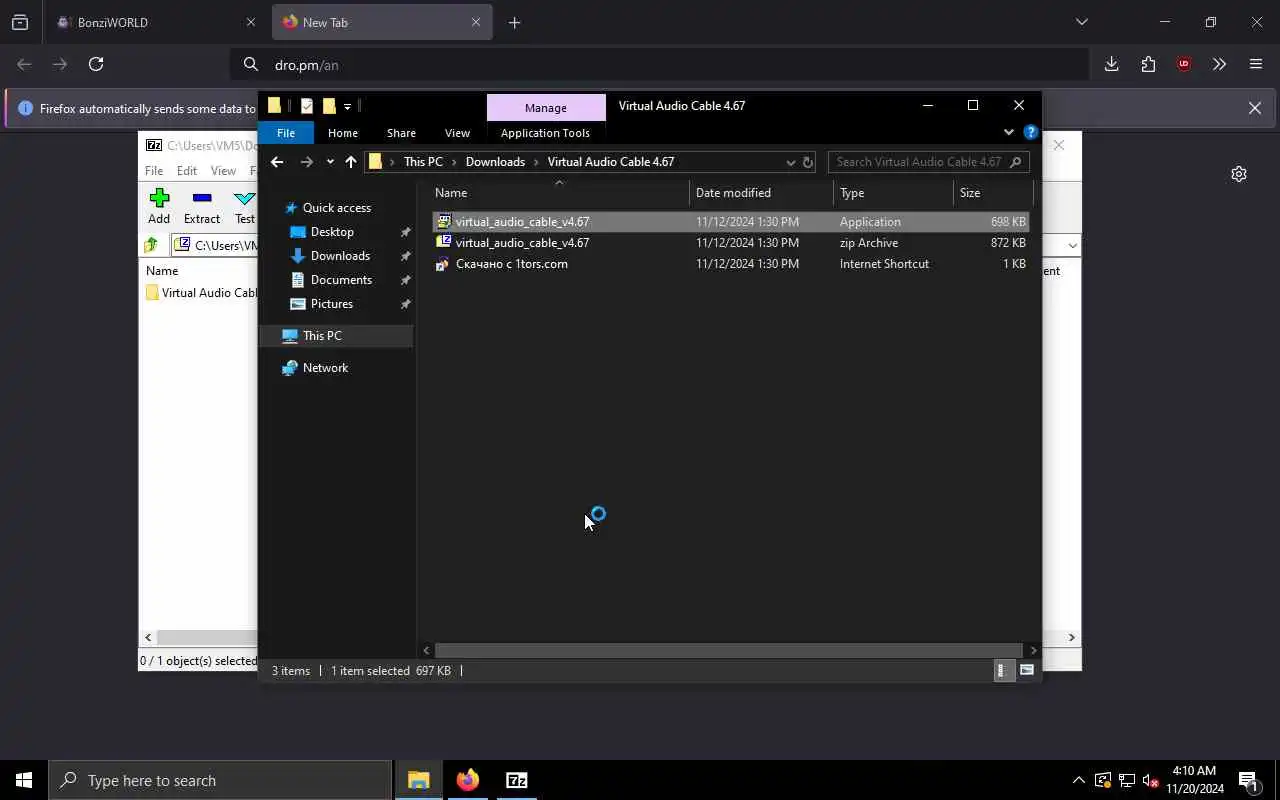This screenshot has width=1280, height=800.
Task: Sort files by Date modified column
Action: [733, 193]
